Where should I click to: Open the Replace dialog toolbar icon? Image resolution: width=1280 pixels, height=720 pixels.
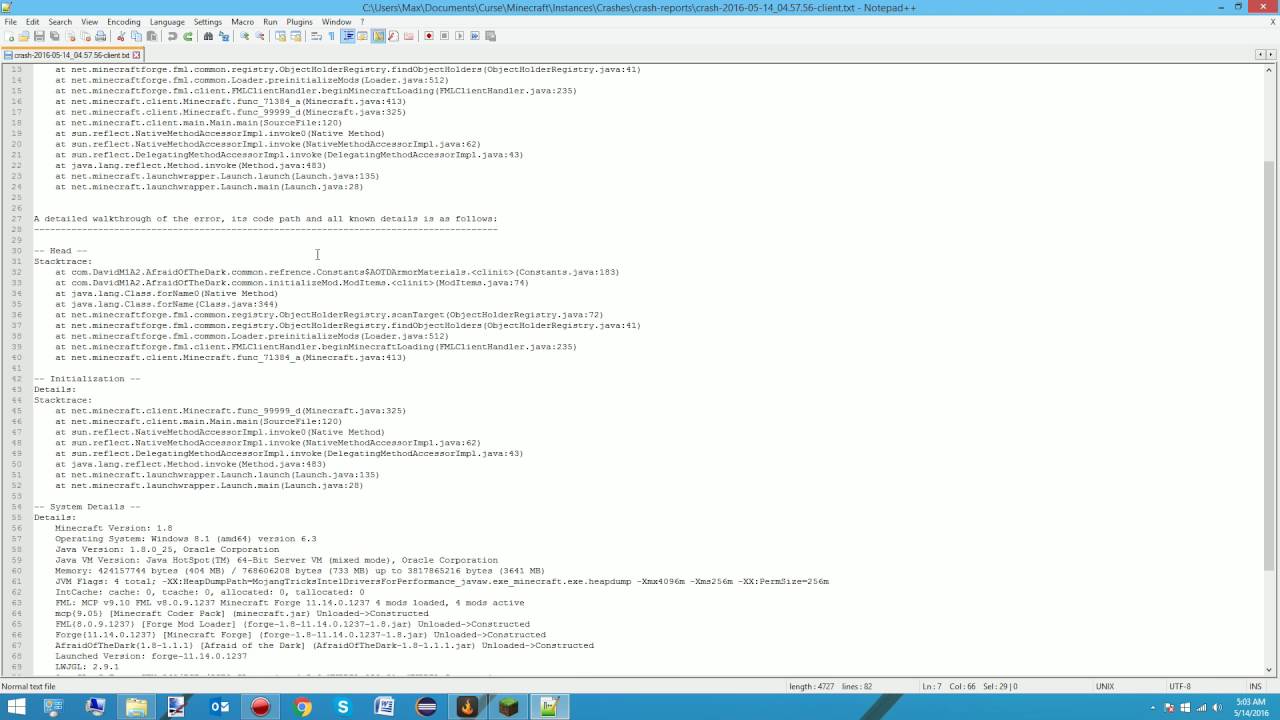[x=223, y=36]
